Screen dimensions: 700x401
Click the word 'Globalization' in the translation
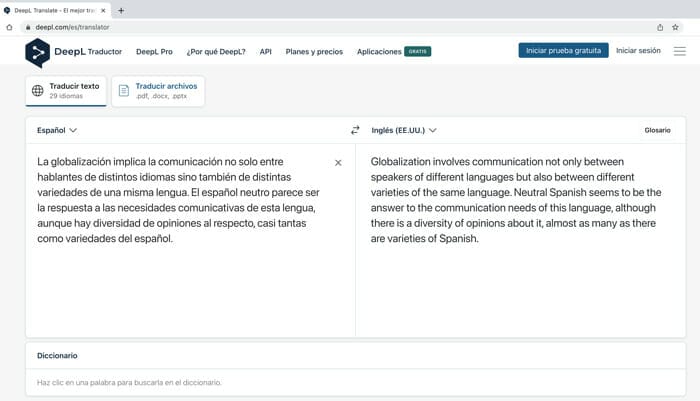[400, 162]
